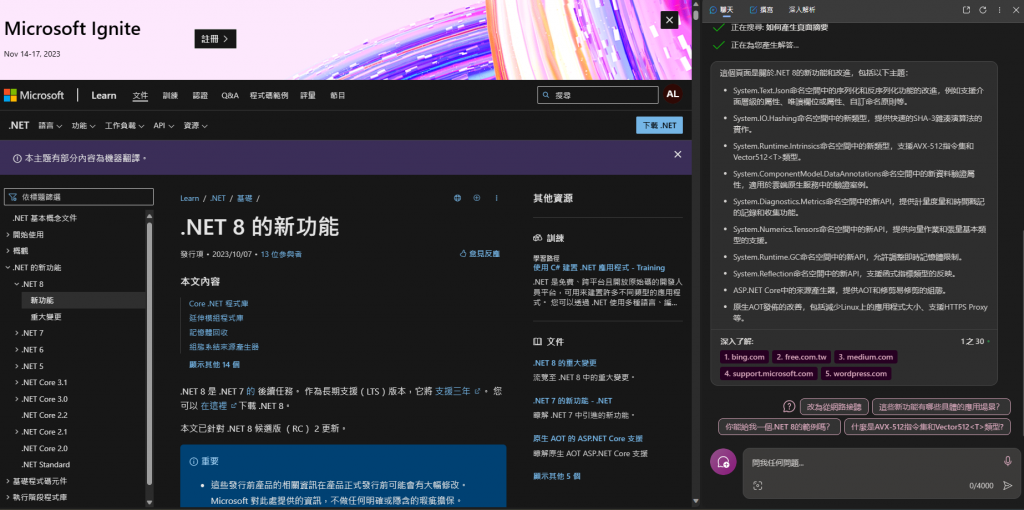The width and height of the screenshot is (1024, 510).
Task: Expand the 工作負載 dropdown menu
Action: coord(125,125)
